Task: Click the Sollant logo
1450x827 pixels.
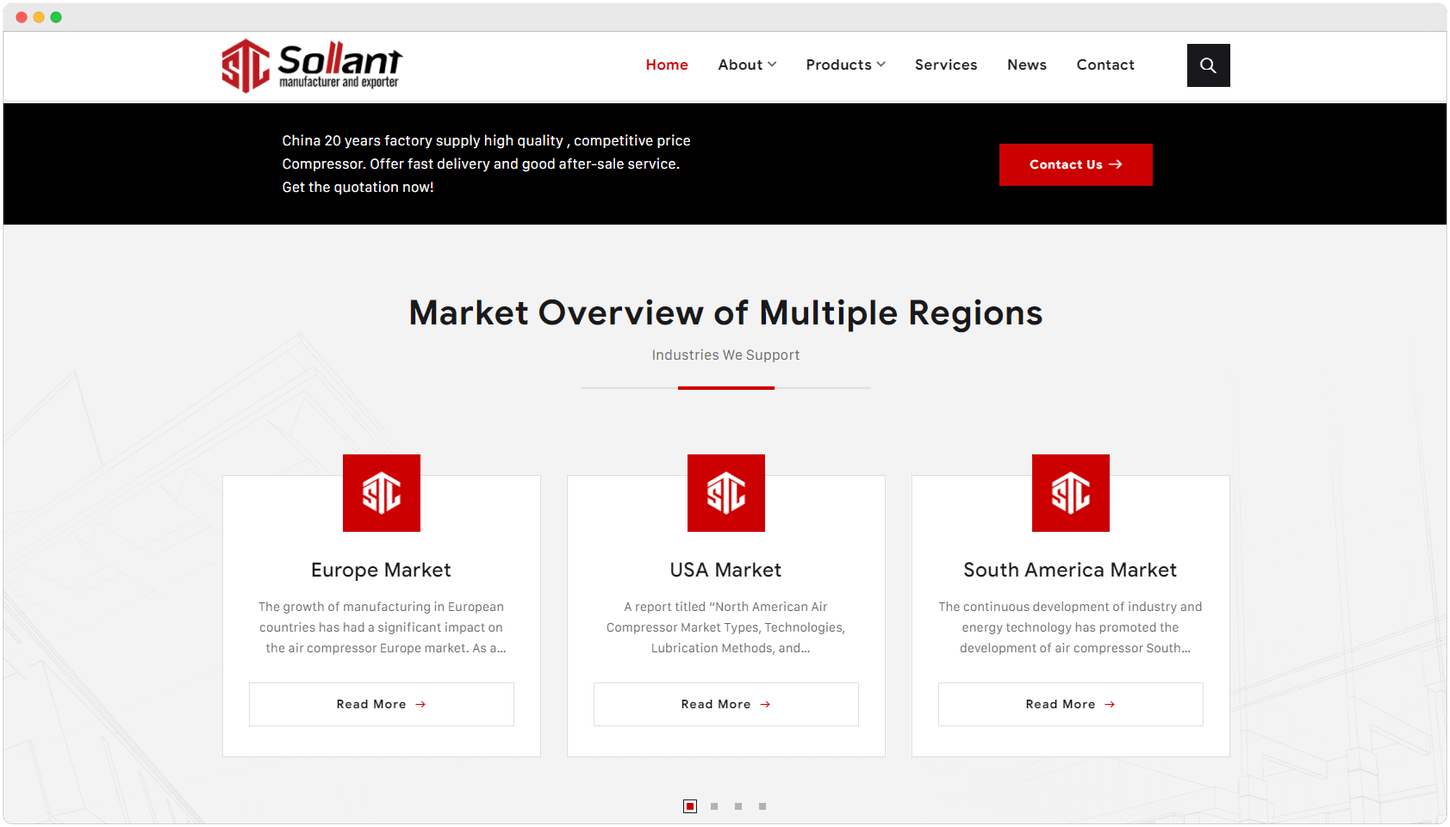Action: [312, 66]
